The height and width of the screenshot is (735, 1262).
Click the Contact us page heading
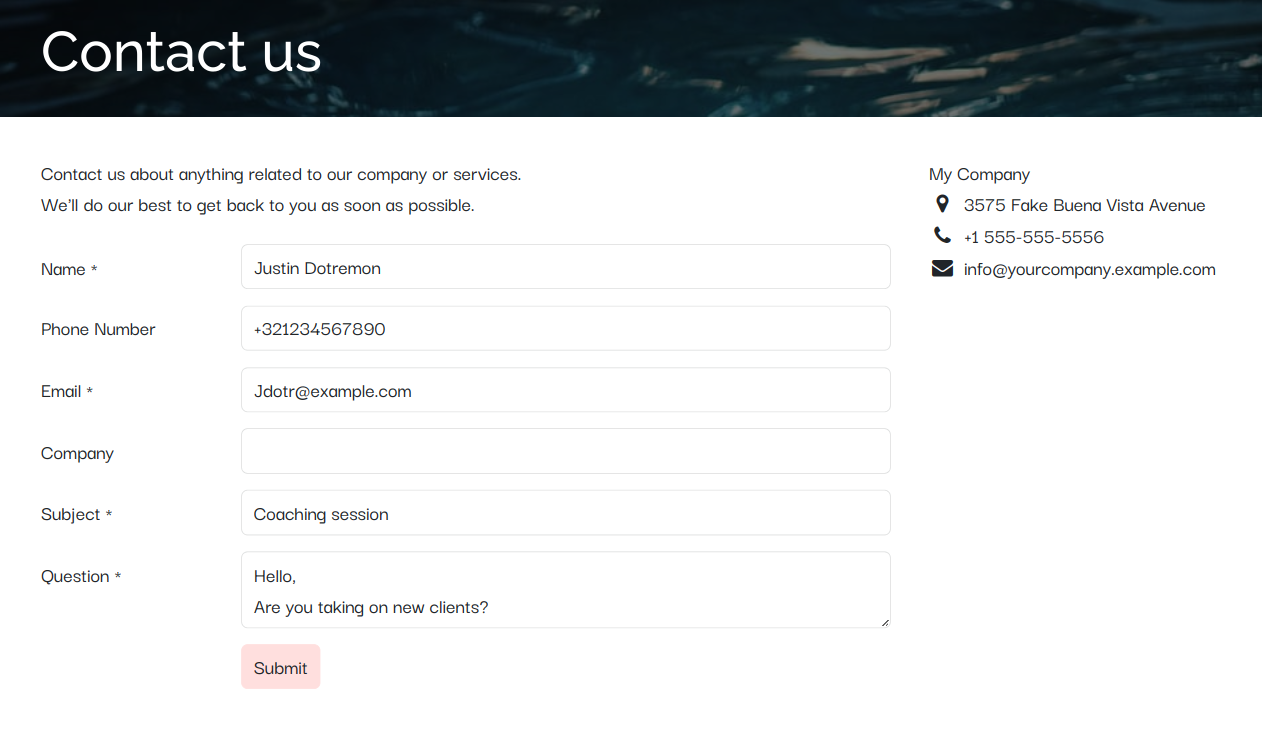[181, 51]
